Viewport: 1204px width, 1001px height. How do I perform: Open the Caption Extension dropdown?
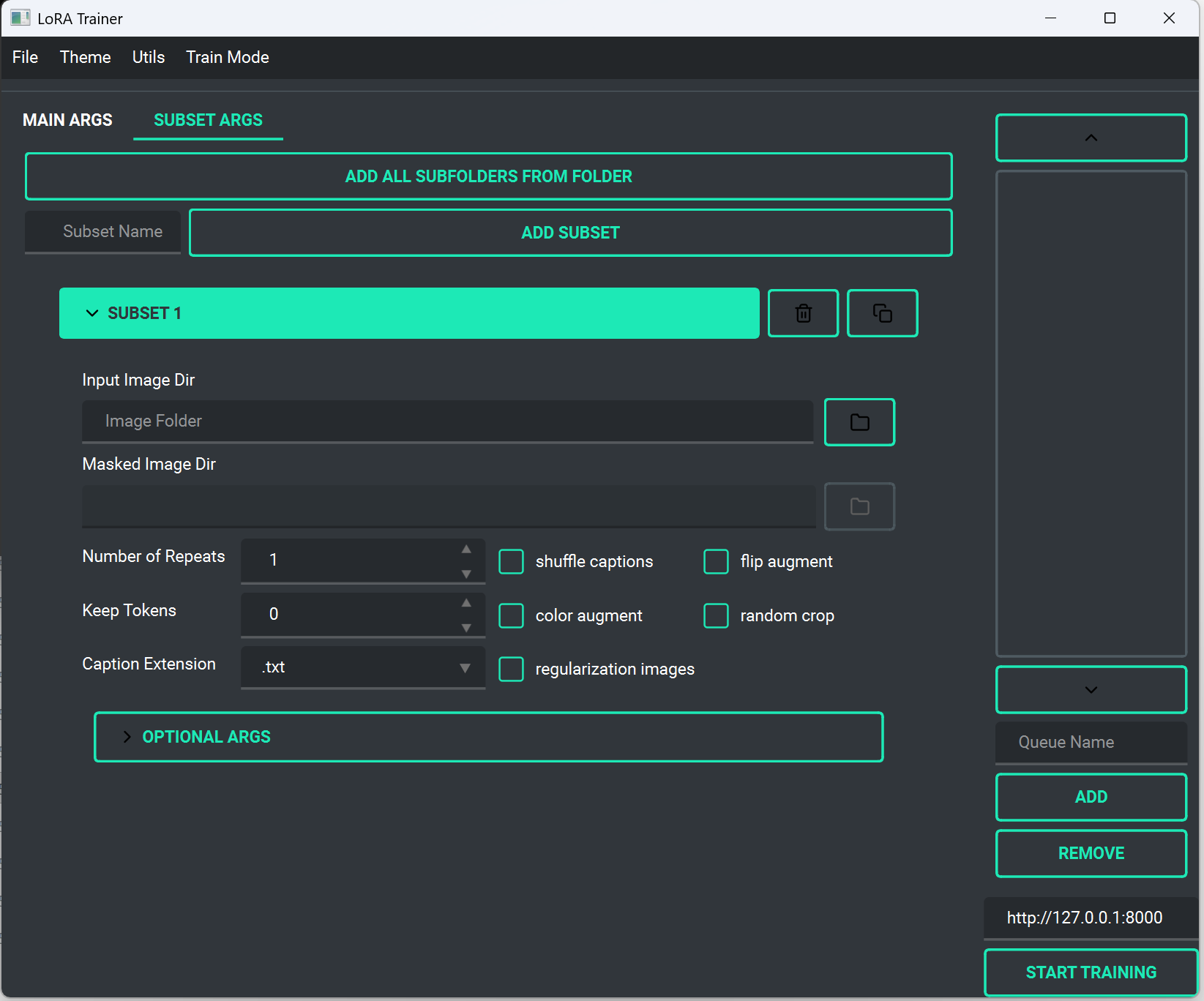pyautogui.click(x=363, y=667)
